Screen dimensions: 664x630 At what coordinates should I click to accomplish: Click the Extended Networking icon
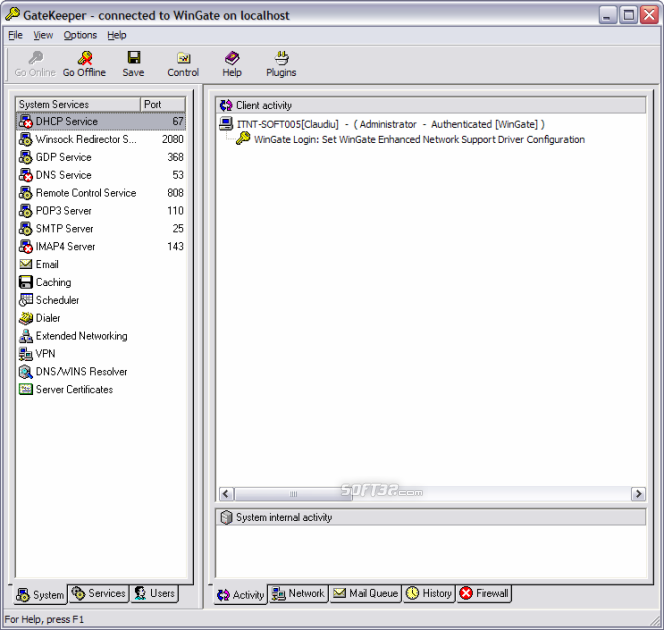coord(26,336)
